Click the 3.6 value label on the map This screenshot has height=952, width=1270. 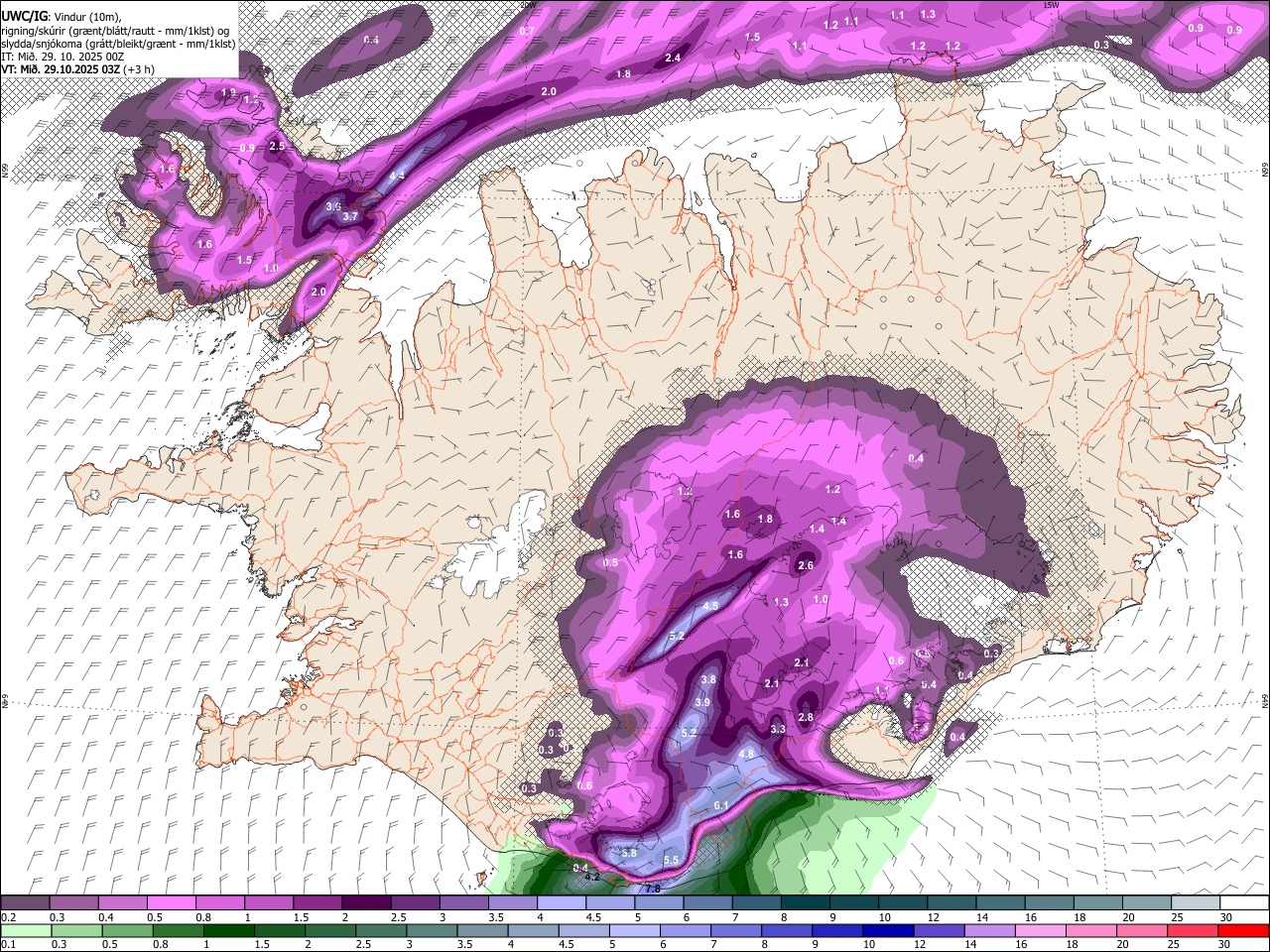[333, 206]
